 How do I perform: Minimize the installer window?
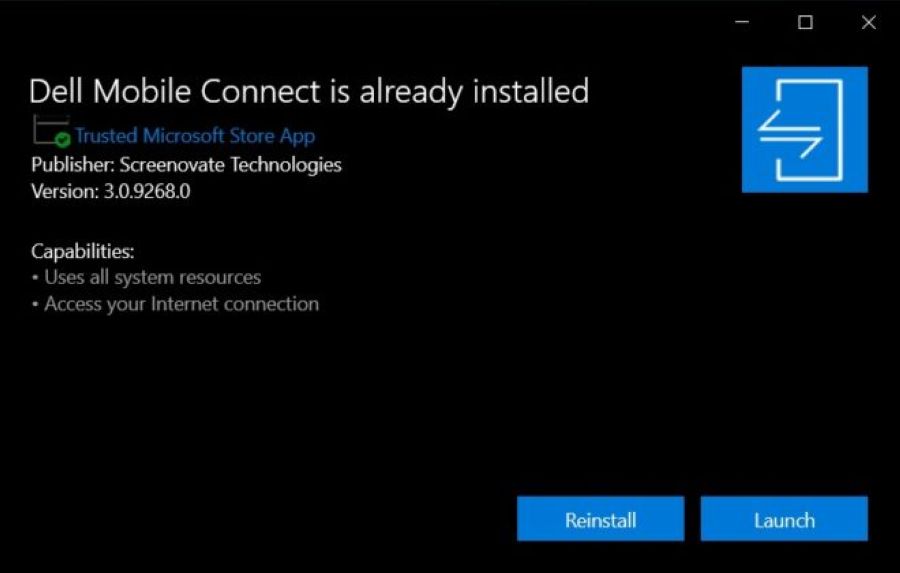tap(742, 22)
